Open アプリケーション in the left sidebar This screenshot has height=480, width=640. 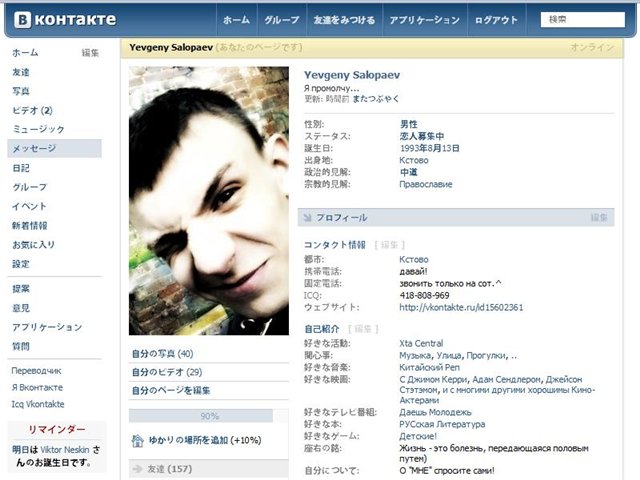47,327
